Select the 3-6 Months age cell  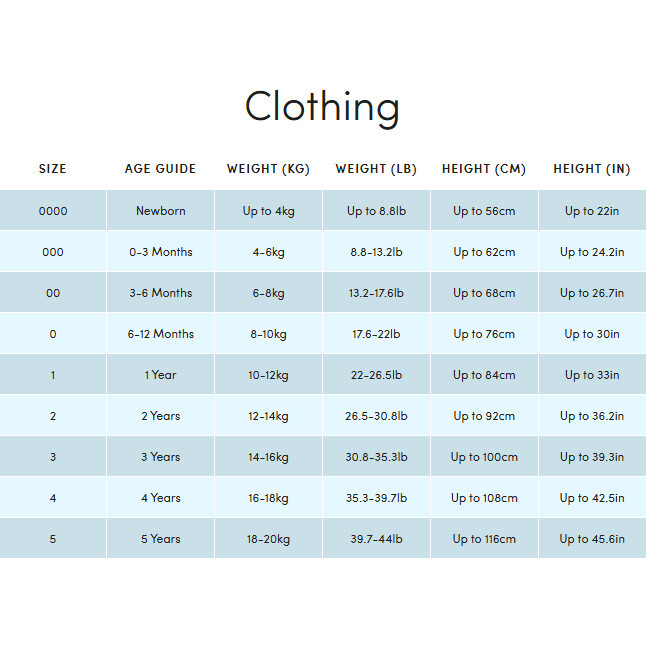[160, 293]
